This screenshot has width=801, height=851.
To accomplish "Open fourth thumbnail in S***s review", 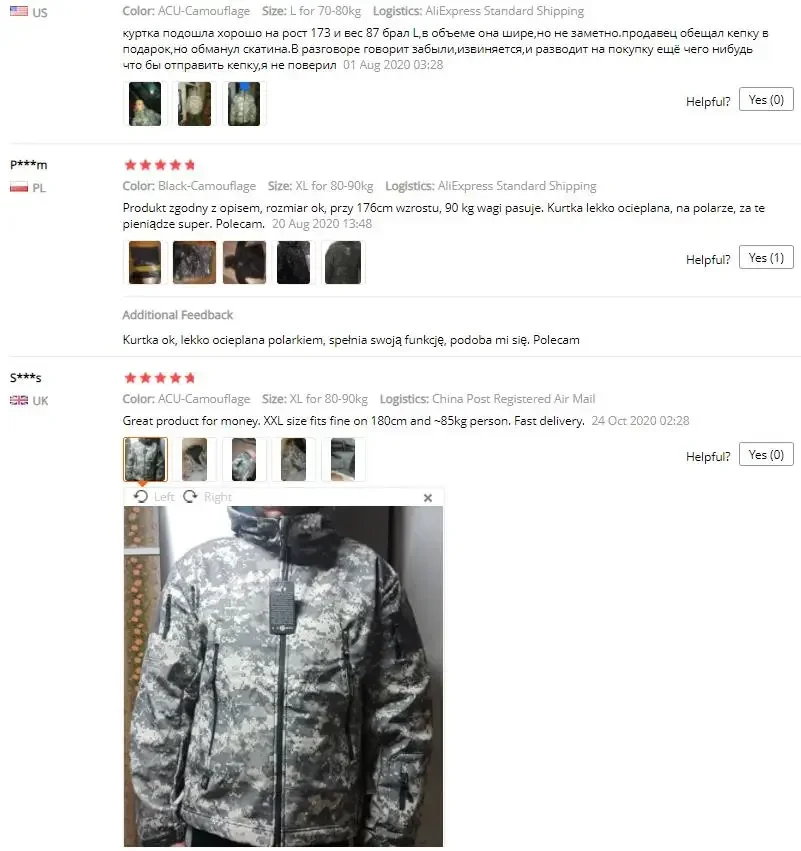I will pyautogui.click(x=294, y=459).
